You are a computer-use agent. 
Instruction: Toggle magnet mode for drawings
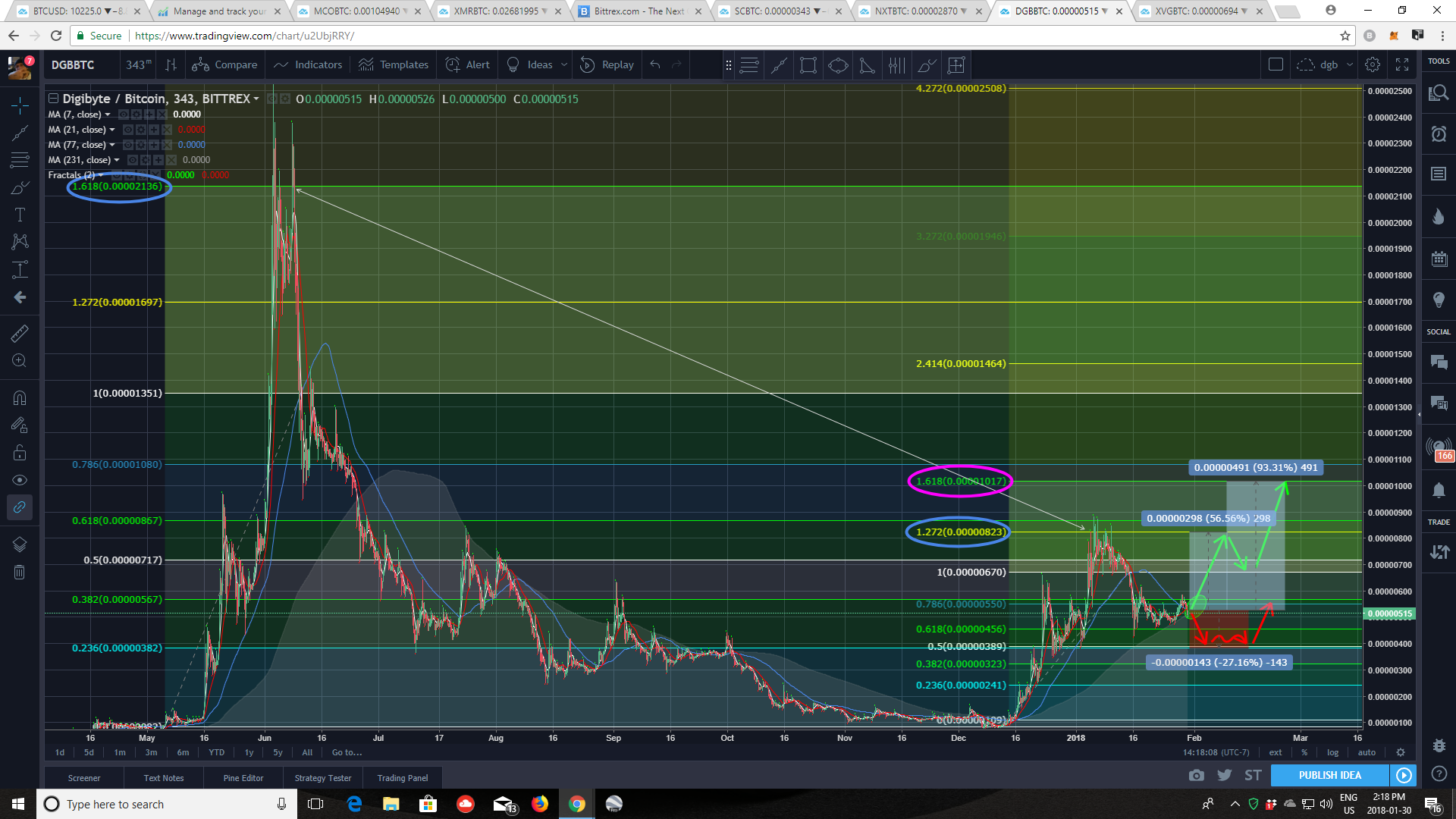click(x=20, y=397)
